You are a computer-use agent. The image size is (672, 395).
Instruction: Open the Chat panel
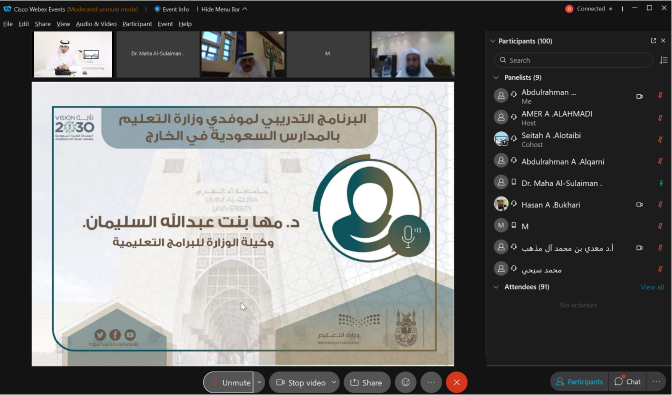click(627, 382)
